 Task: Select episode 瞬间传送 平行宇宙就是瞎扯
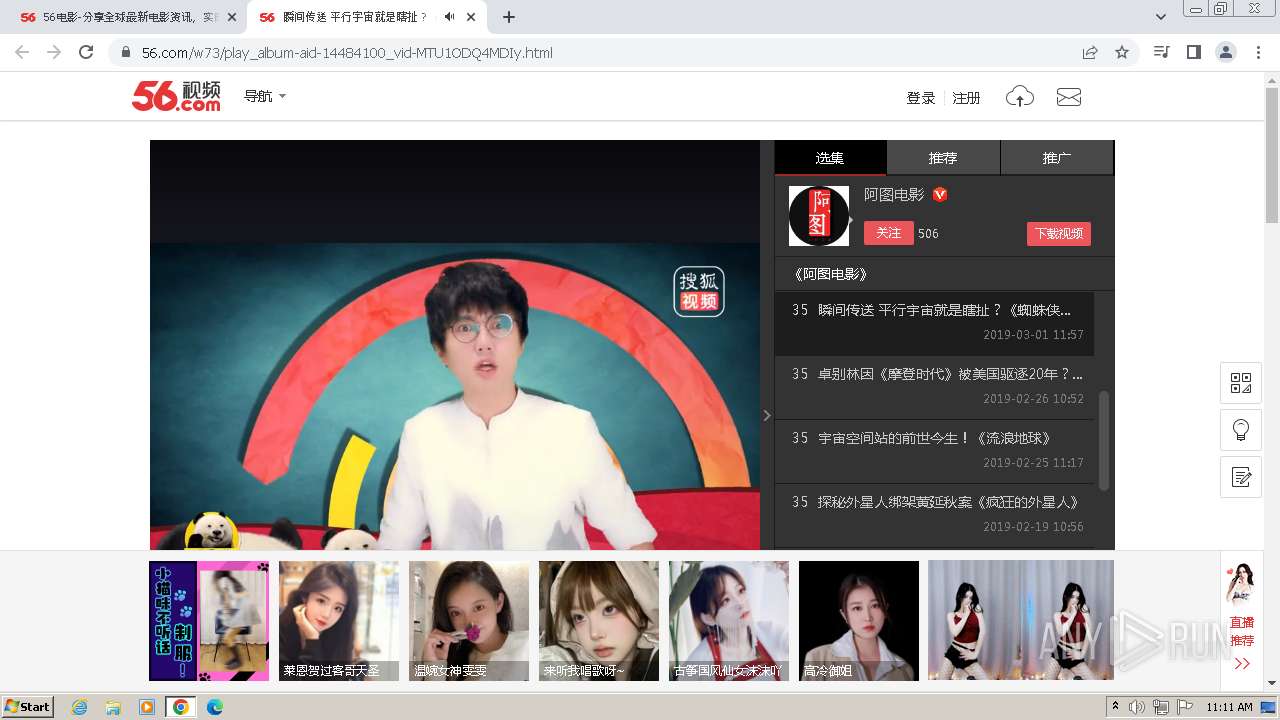click(x=934, y=322)
